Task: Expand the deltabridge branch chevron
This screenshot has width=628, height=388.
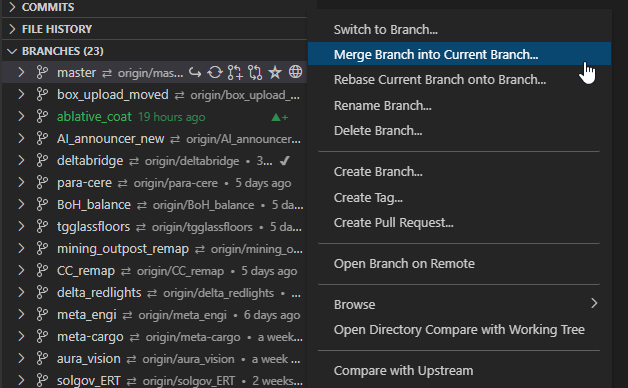Action: (x=21, y=161)
